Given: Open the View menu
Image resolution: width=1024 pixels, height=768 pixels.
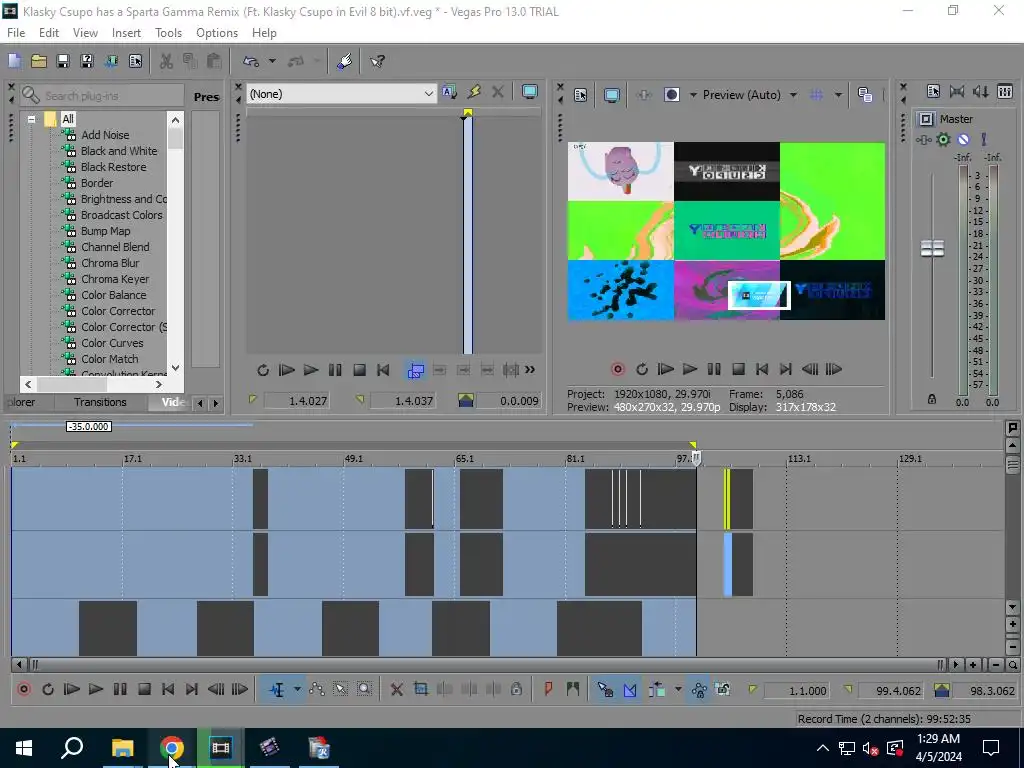Looking at the screenshot, I should coord(85,33).
